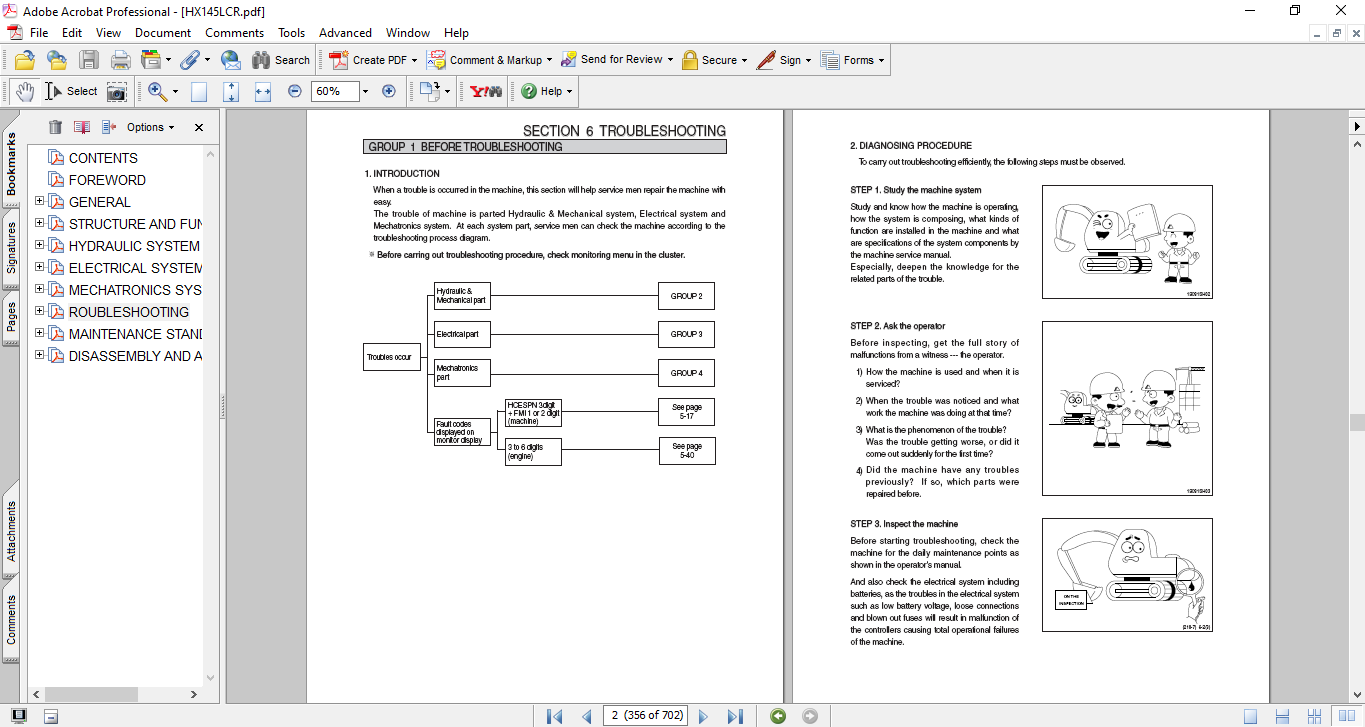
Task: Go to the last page
Action: pyautogui.click(x=735, y=716)
